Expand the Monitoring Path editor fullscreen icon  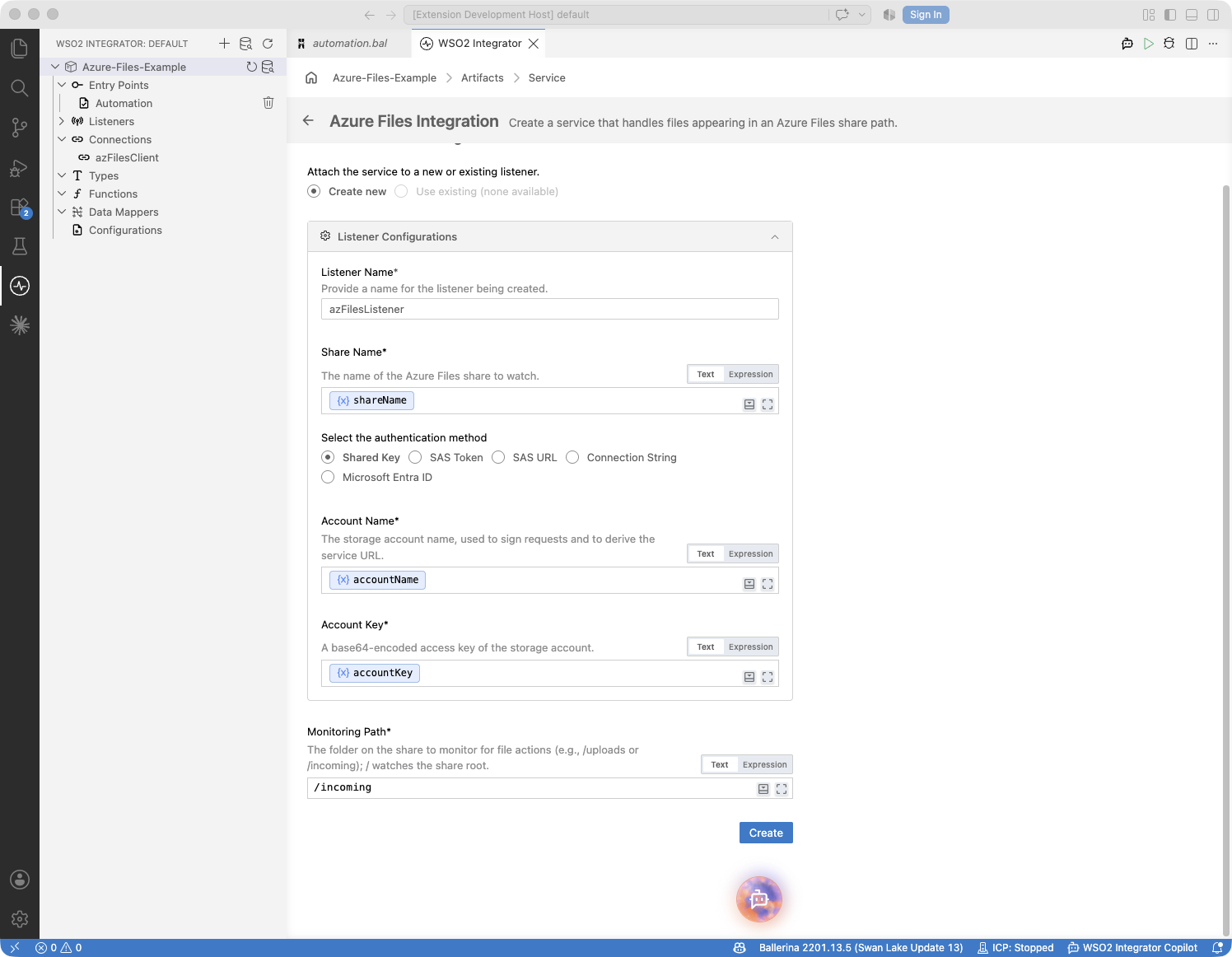[x=782, y=789]
